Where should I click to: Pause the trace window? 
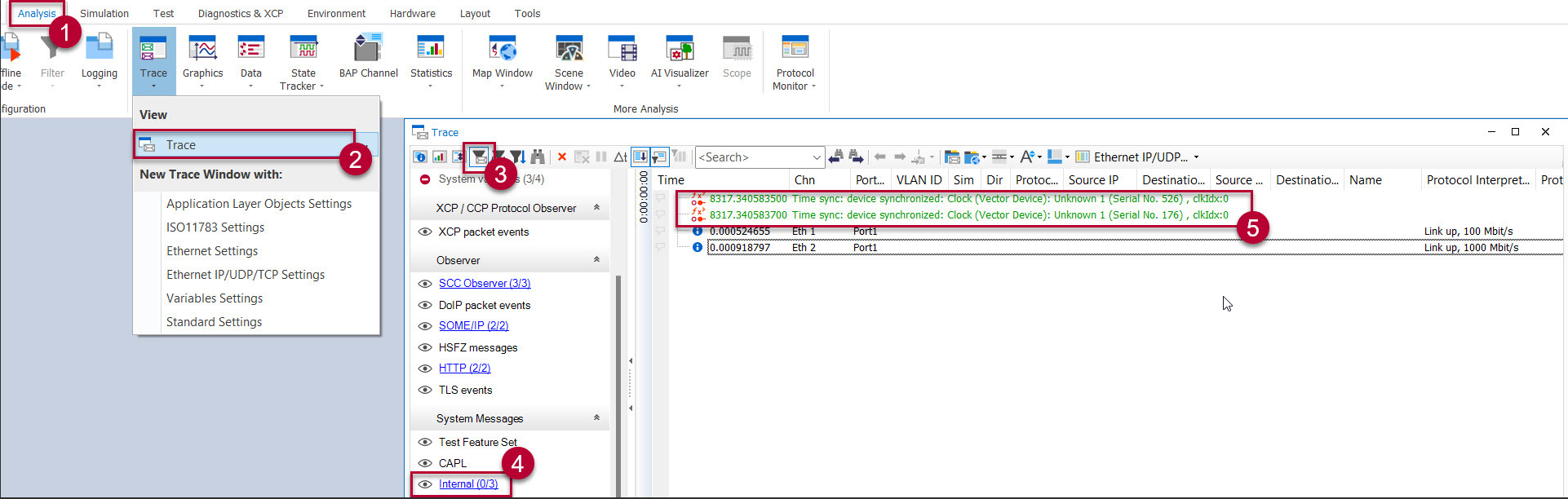pos(601,157)
